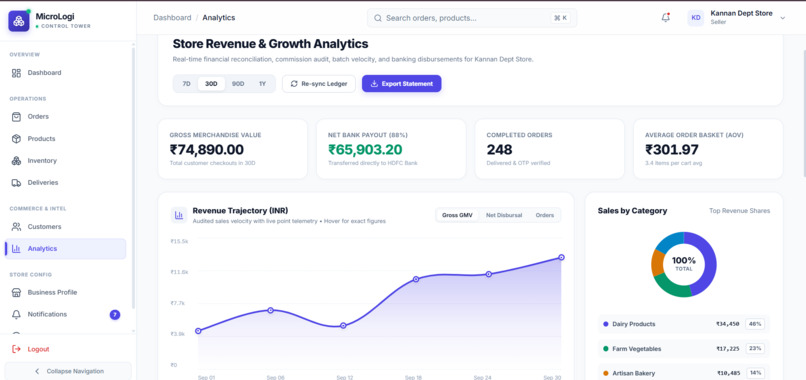
Task: Select the Dairy Products category row
Action: point(684,324)
